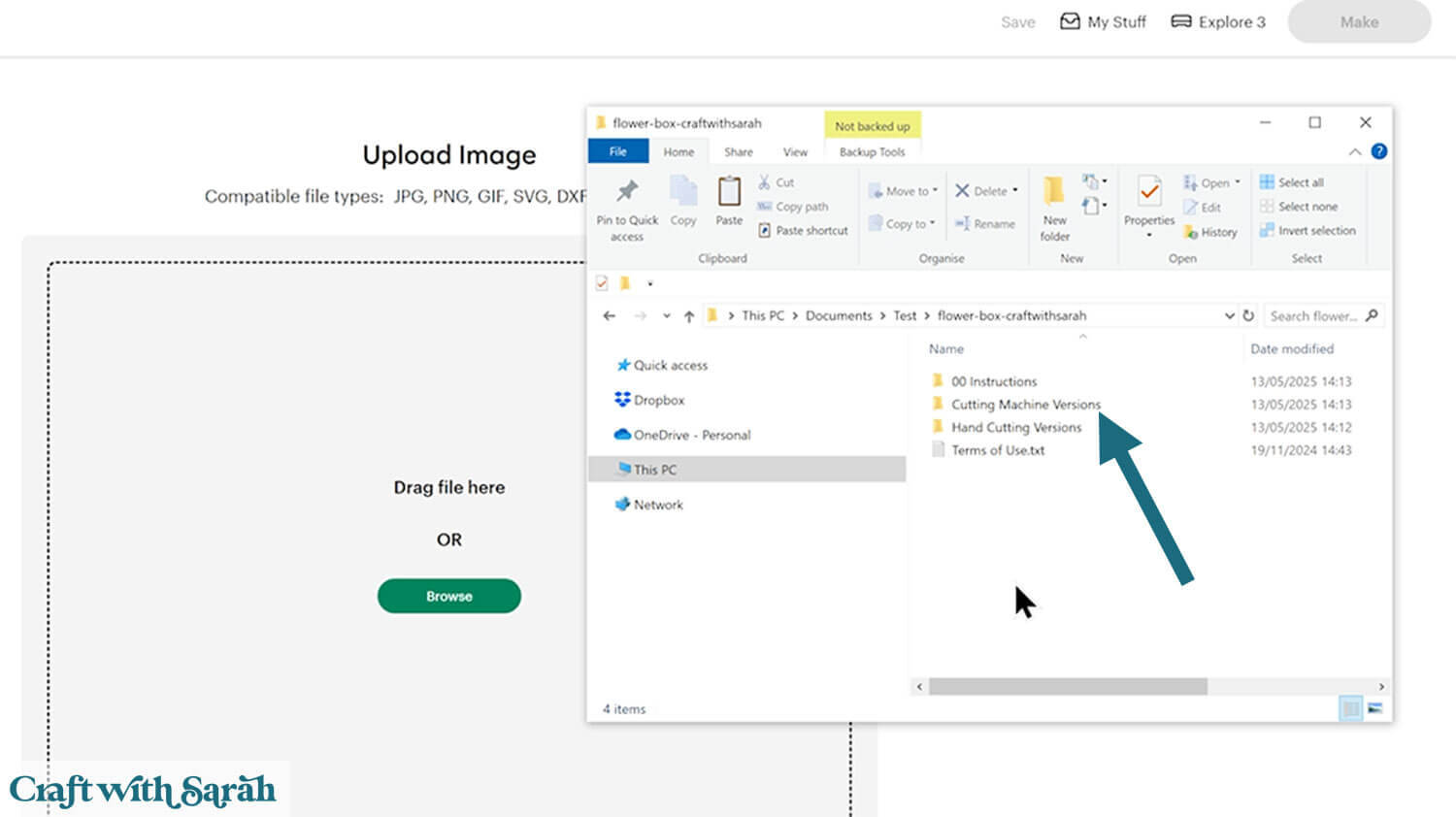
Task: Switch to the View ribbon tab
Action: click(795, 152)
